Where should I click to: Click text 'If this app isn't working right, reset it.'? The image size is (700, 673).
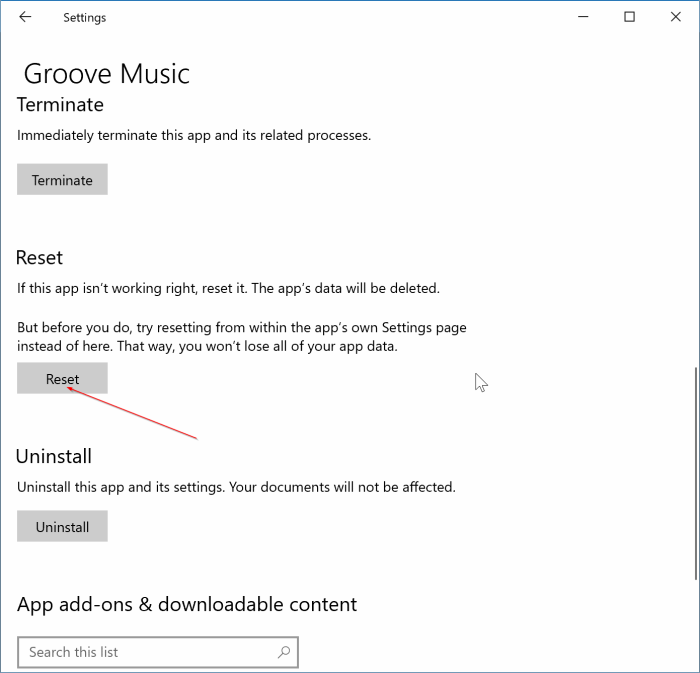coord(132,288)
